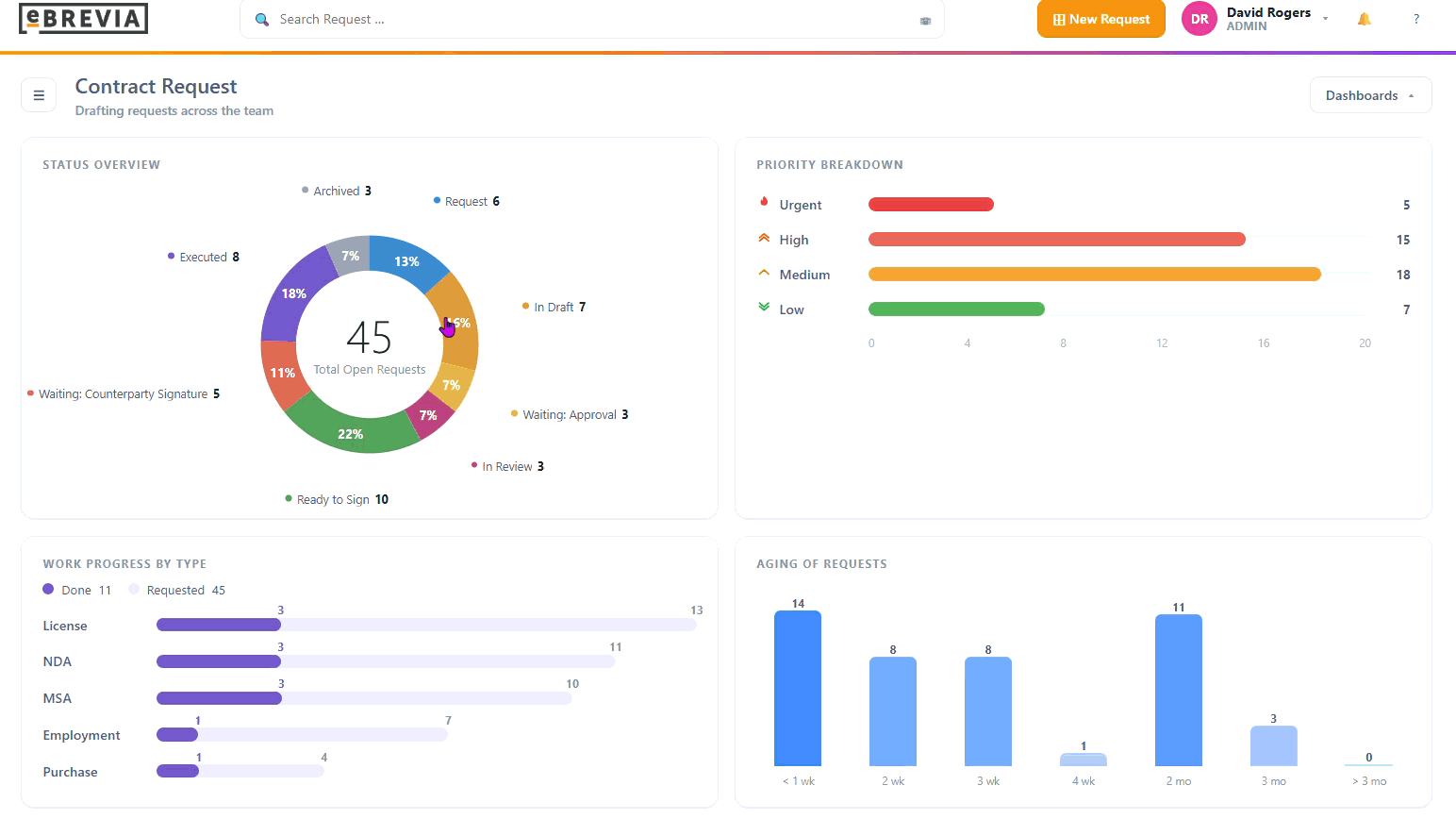1456x819 pixels.
Task: Click the Medium priority chevron icon
Action: coord(764,273)
